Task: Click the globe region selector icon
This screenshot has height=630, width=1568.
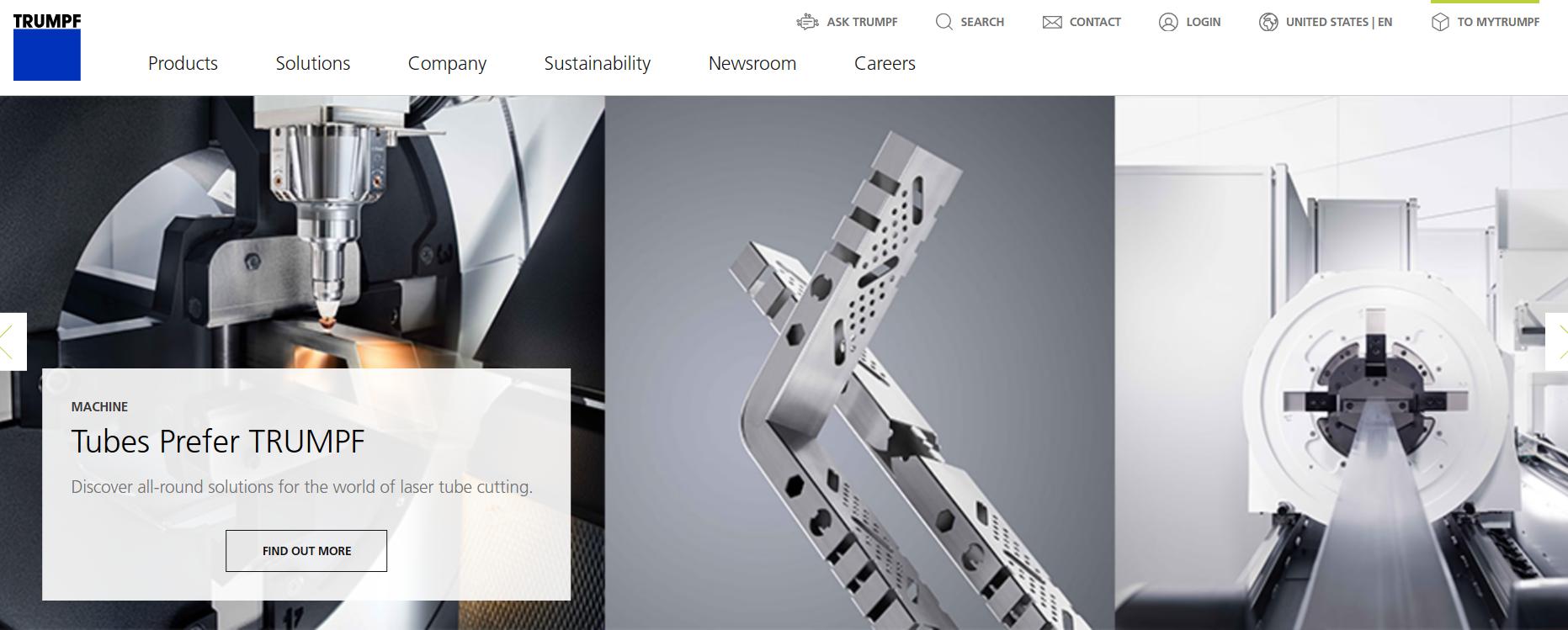Action: tap(1268, 22)
